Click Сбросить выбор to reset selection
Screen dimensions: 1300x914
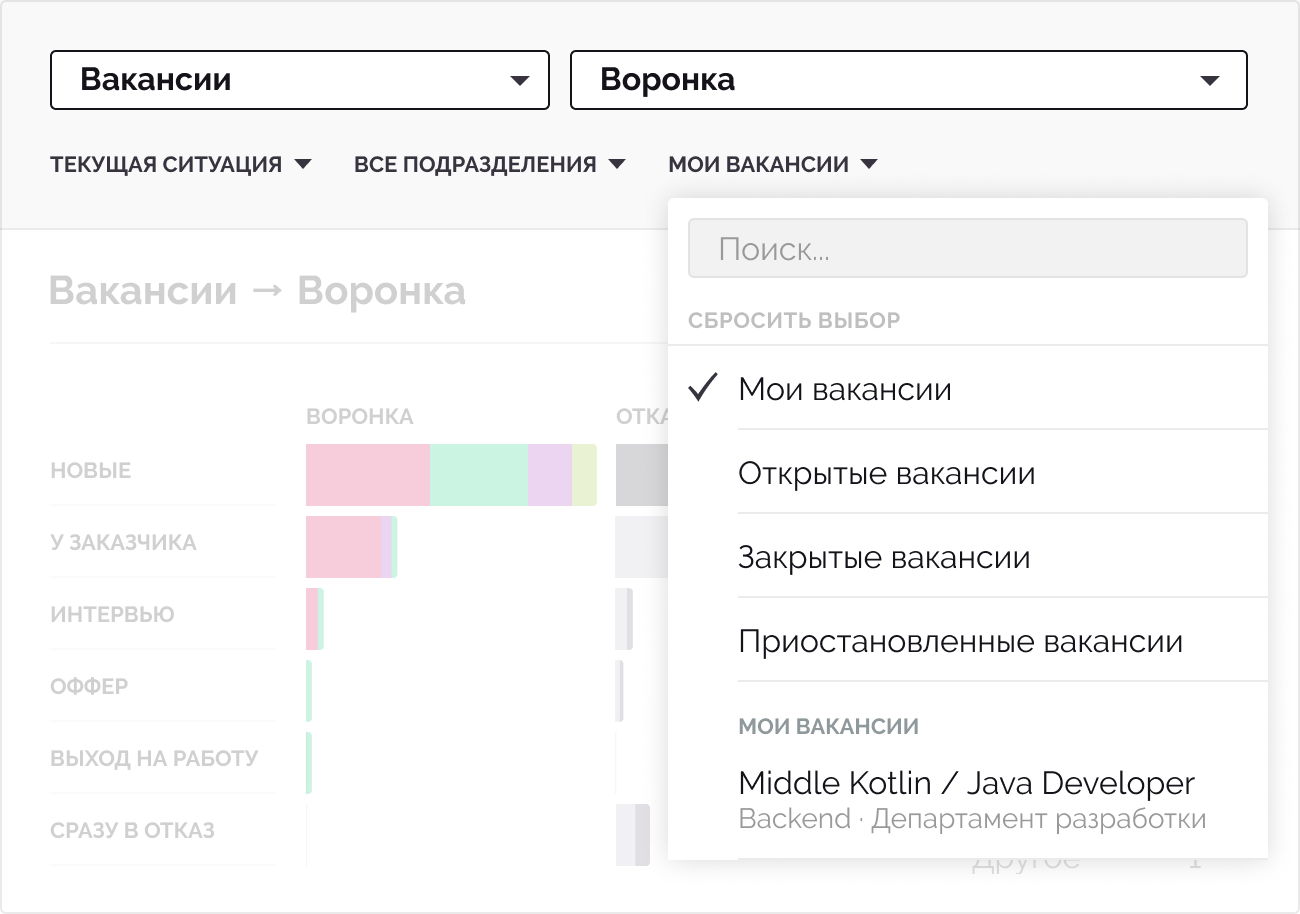(x=794, y=321)
